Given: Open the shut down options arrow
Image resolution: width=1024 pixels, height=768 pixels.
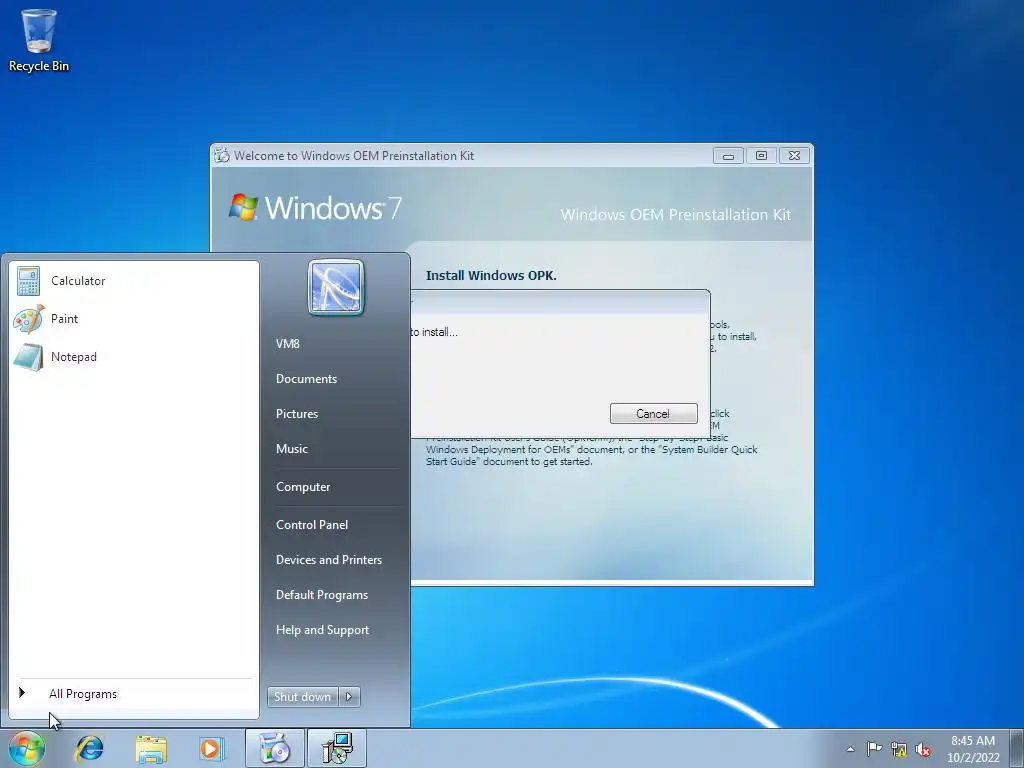Looking at the screenshot, I should coord(349,697).
